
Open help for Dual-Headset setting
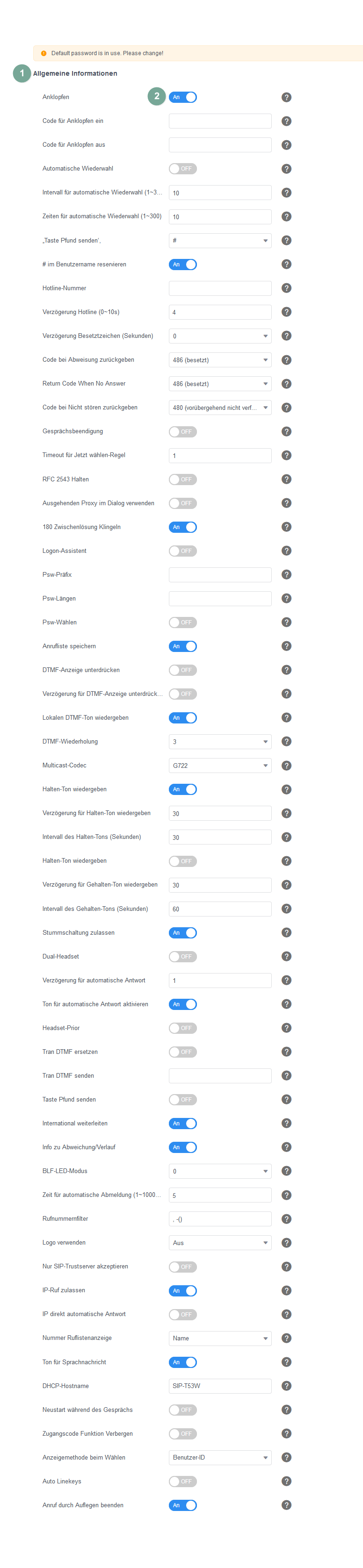(x=286, y=956)
